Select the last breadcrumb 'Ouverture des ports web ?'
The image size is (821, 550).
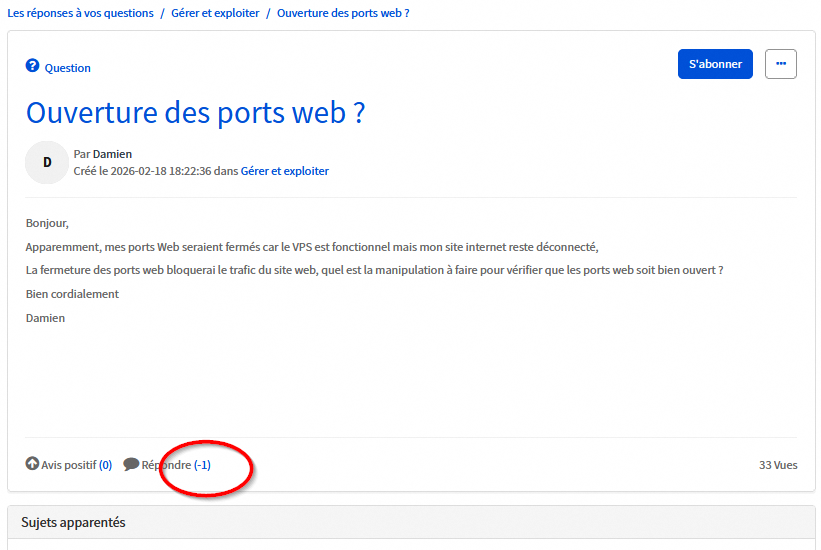coord(343,13)
